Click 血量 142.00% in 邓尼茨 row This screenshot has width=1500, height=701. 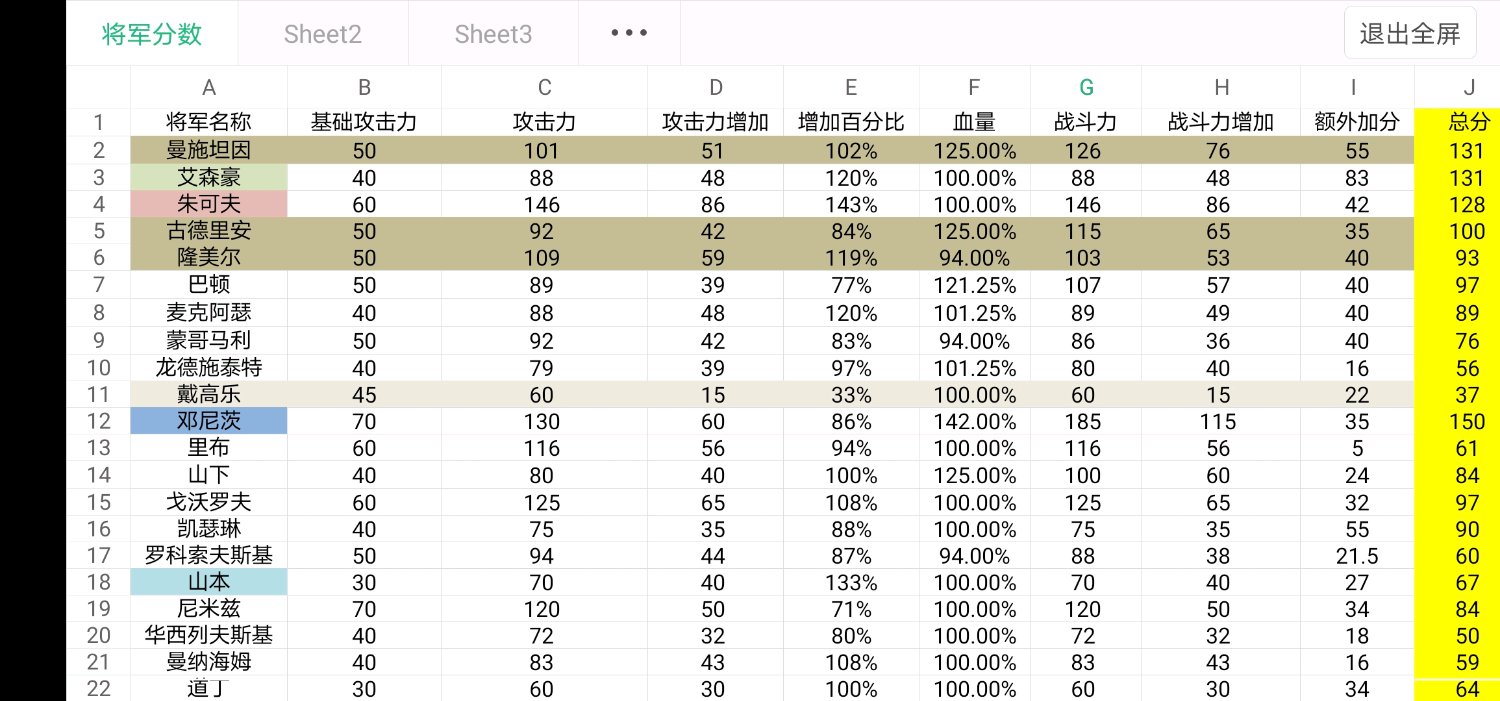click(975, 421)
